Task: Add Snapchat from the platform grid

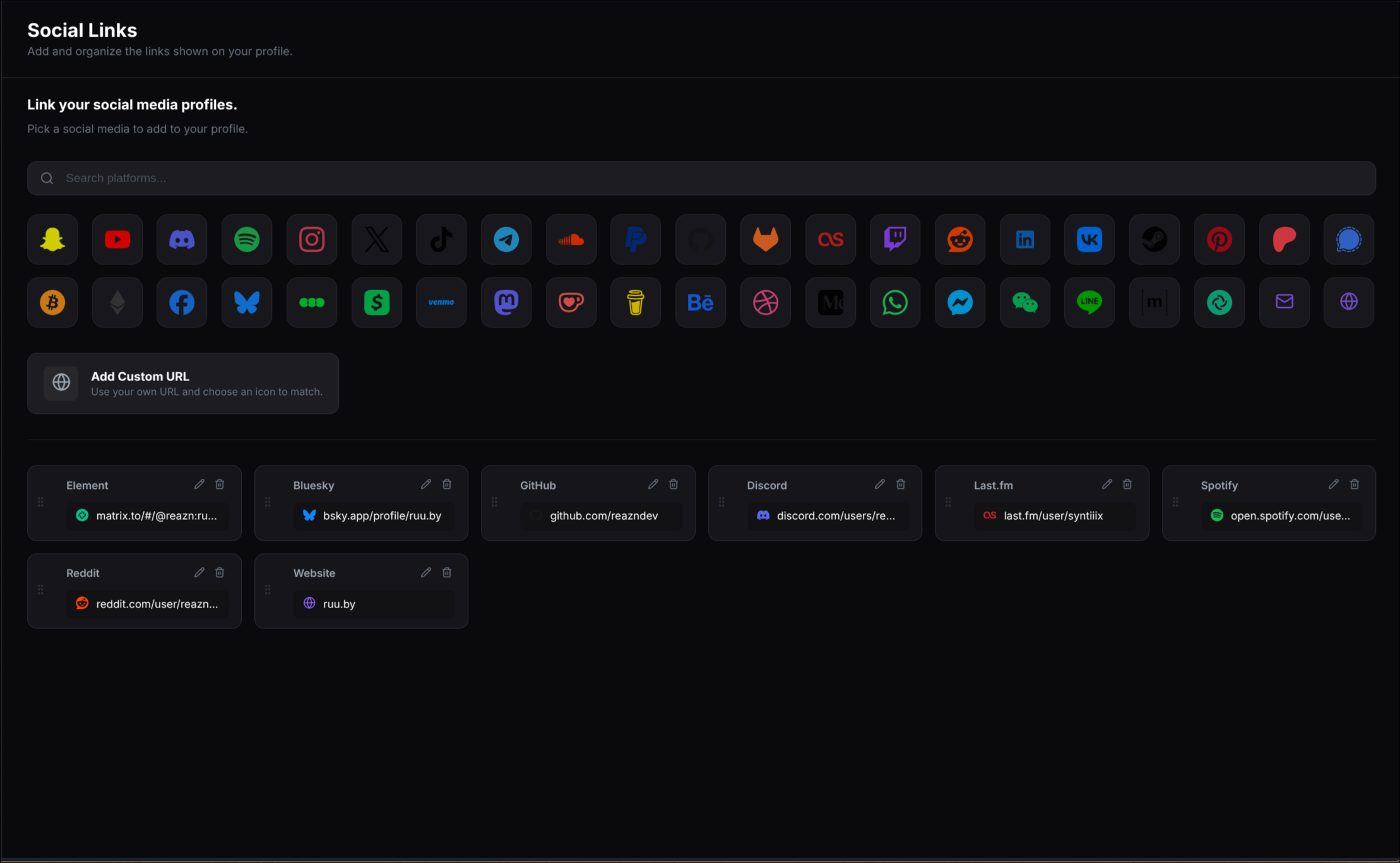Action: tap(52, 240)
